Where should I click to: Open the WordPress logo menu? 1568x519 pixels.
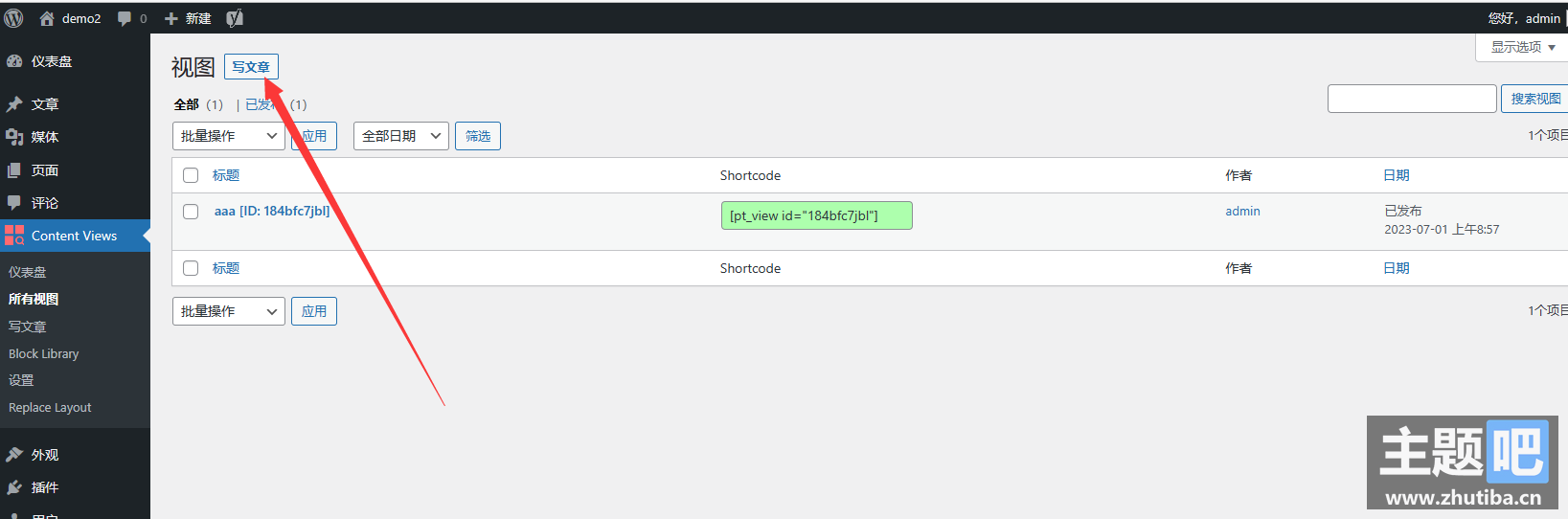[13, 18]
